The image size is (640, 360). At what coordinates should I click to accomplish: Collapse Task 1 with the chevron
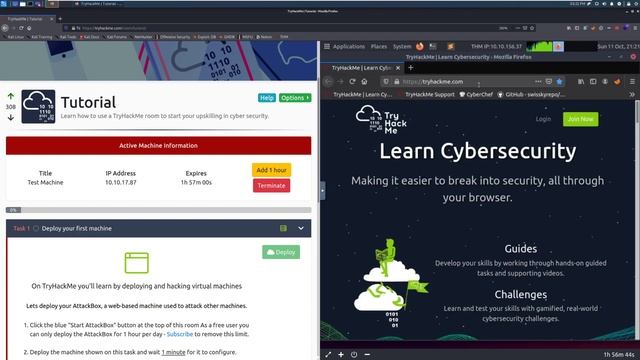pyautogui.click(x=301, y=229)
